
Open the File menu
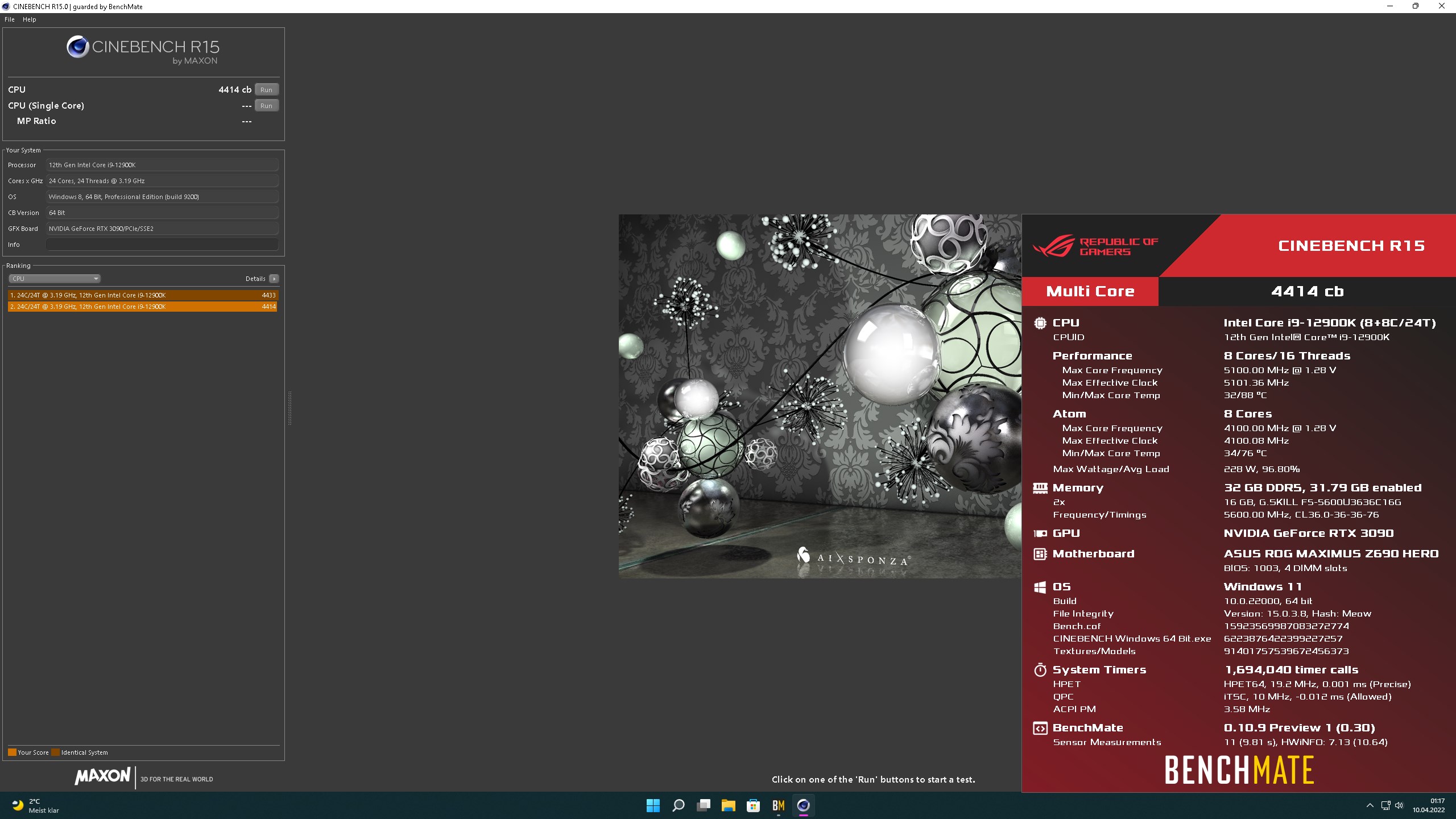10,19
